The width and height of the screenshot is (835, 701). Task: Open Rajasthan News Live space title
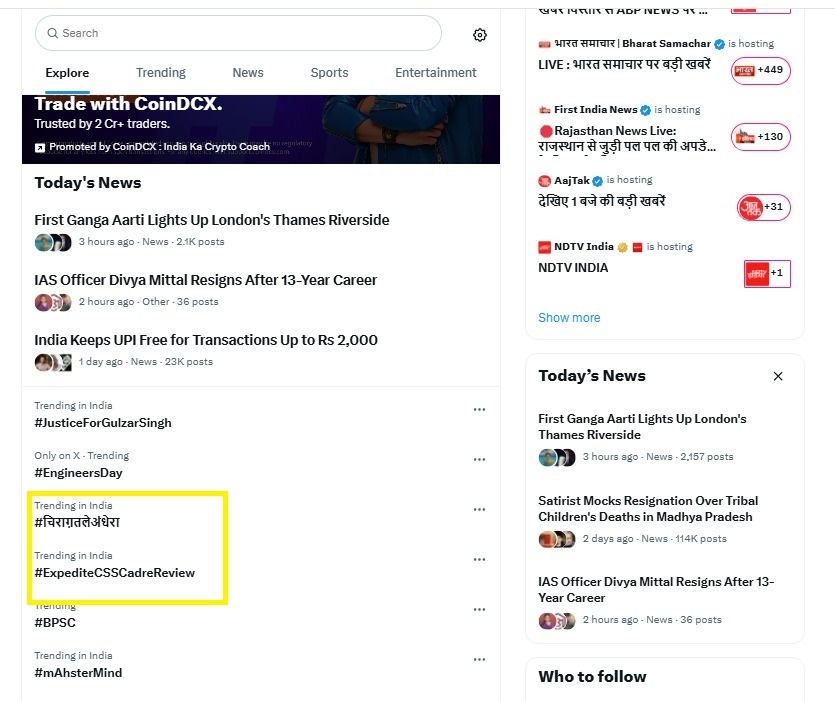627,138
